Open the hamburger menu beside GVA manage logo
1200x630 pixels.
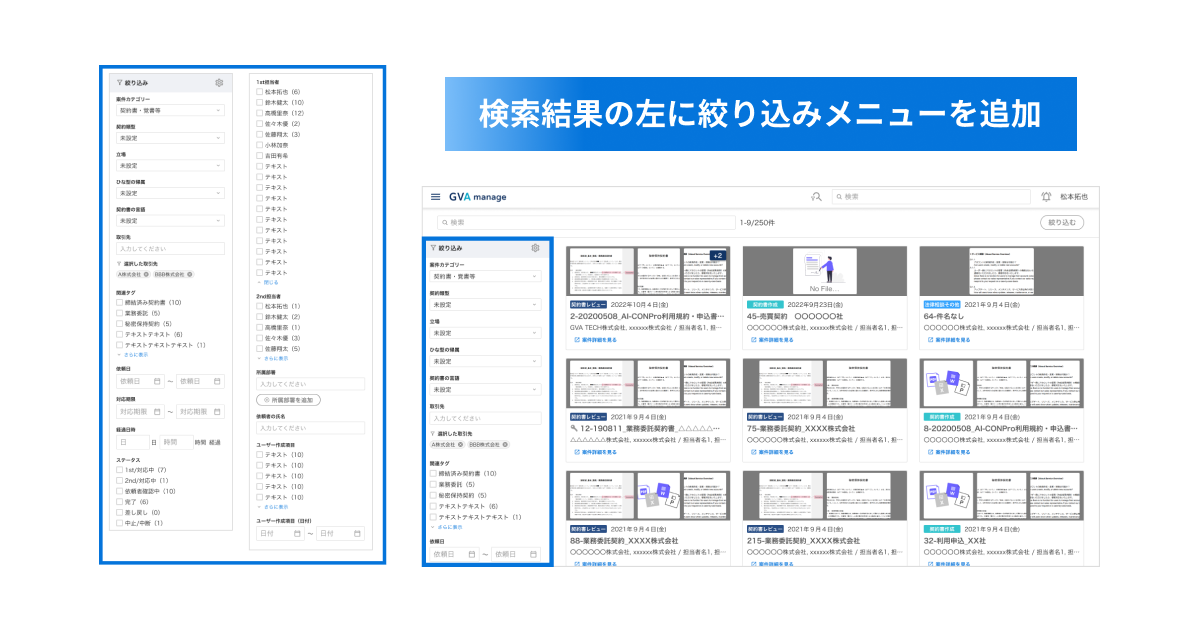click(435, 197)
